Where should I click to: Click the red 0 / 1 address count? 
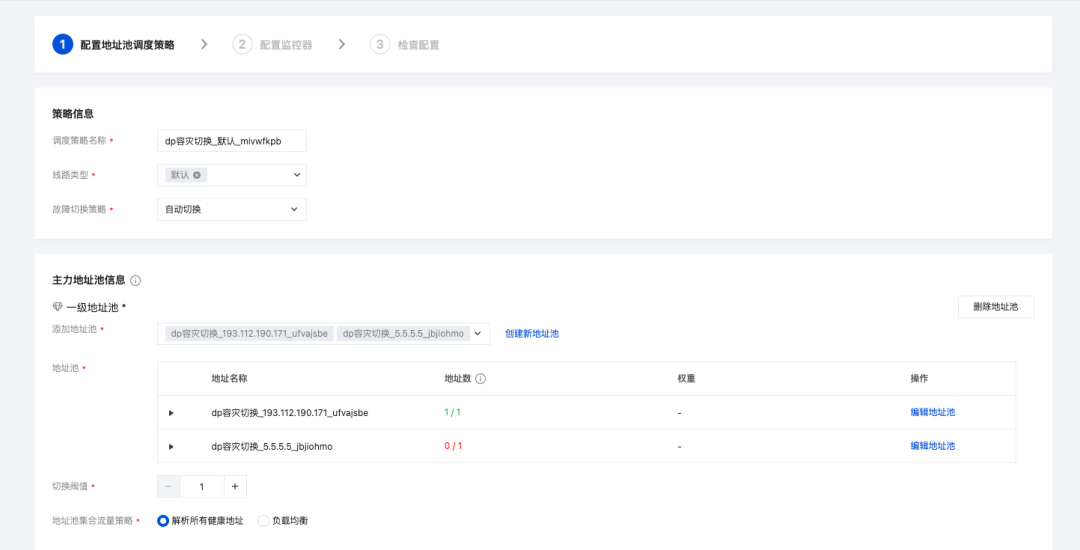point(453,446)
